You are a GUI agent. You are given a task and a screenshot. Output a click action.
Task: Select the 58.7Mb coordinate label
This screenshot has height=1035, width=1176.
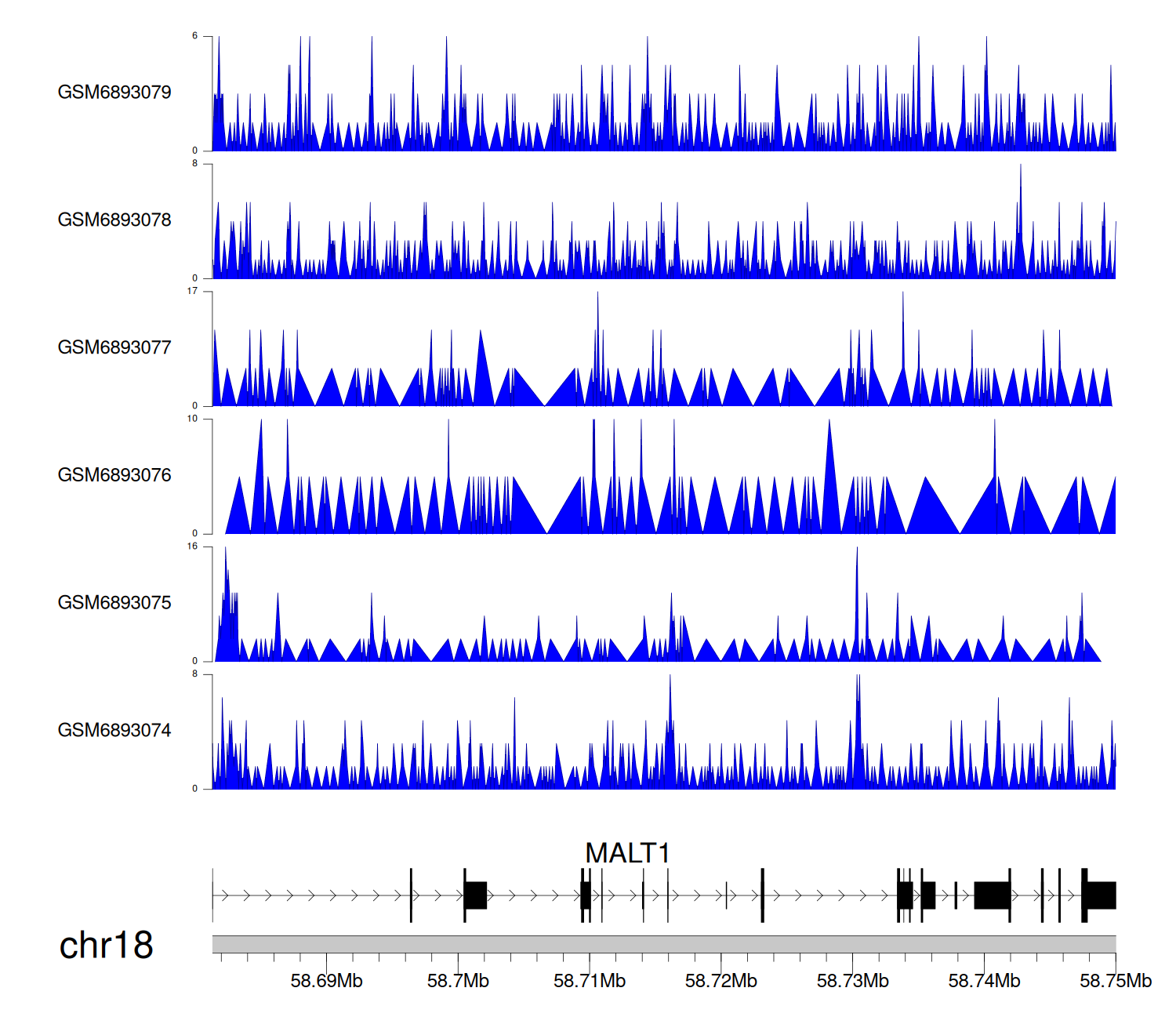(458, 981)
